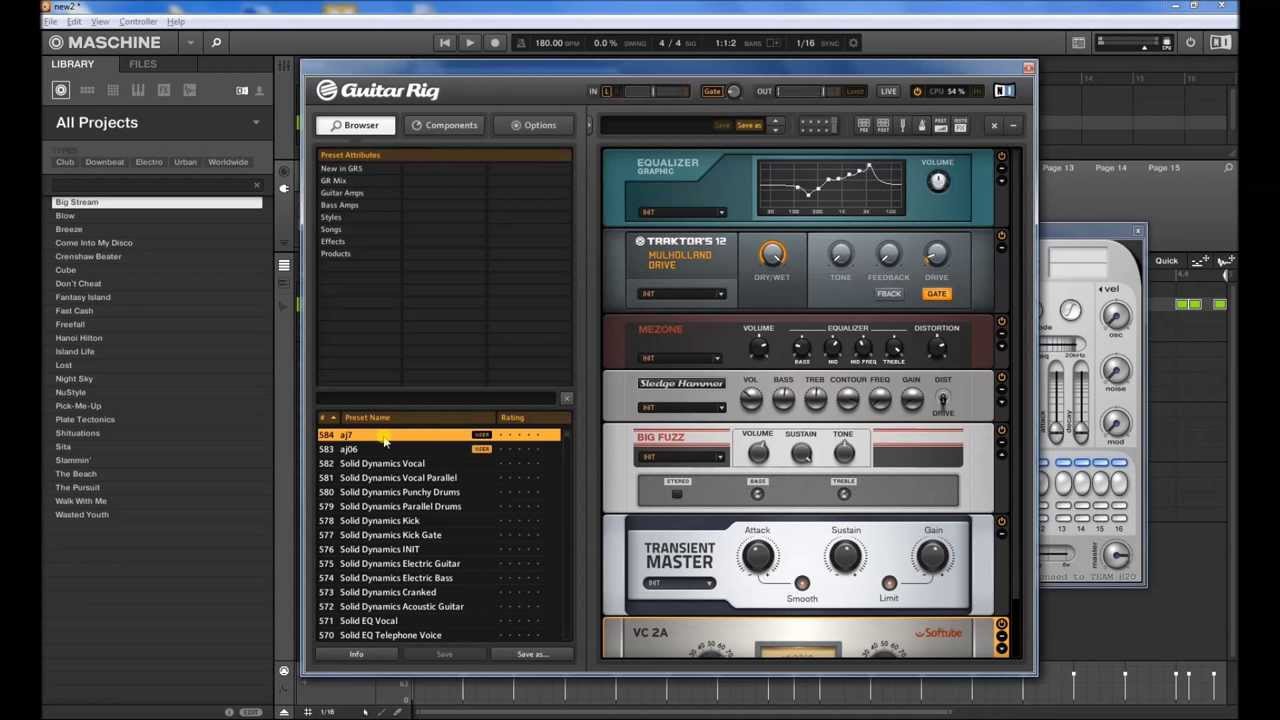Screen dimensions: 1280x720
Task: Select the FX presets icon in the library
Action: point(164,90)
